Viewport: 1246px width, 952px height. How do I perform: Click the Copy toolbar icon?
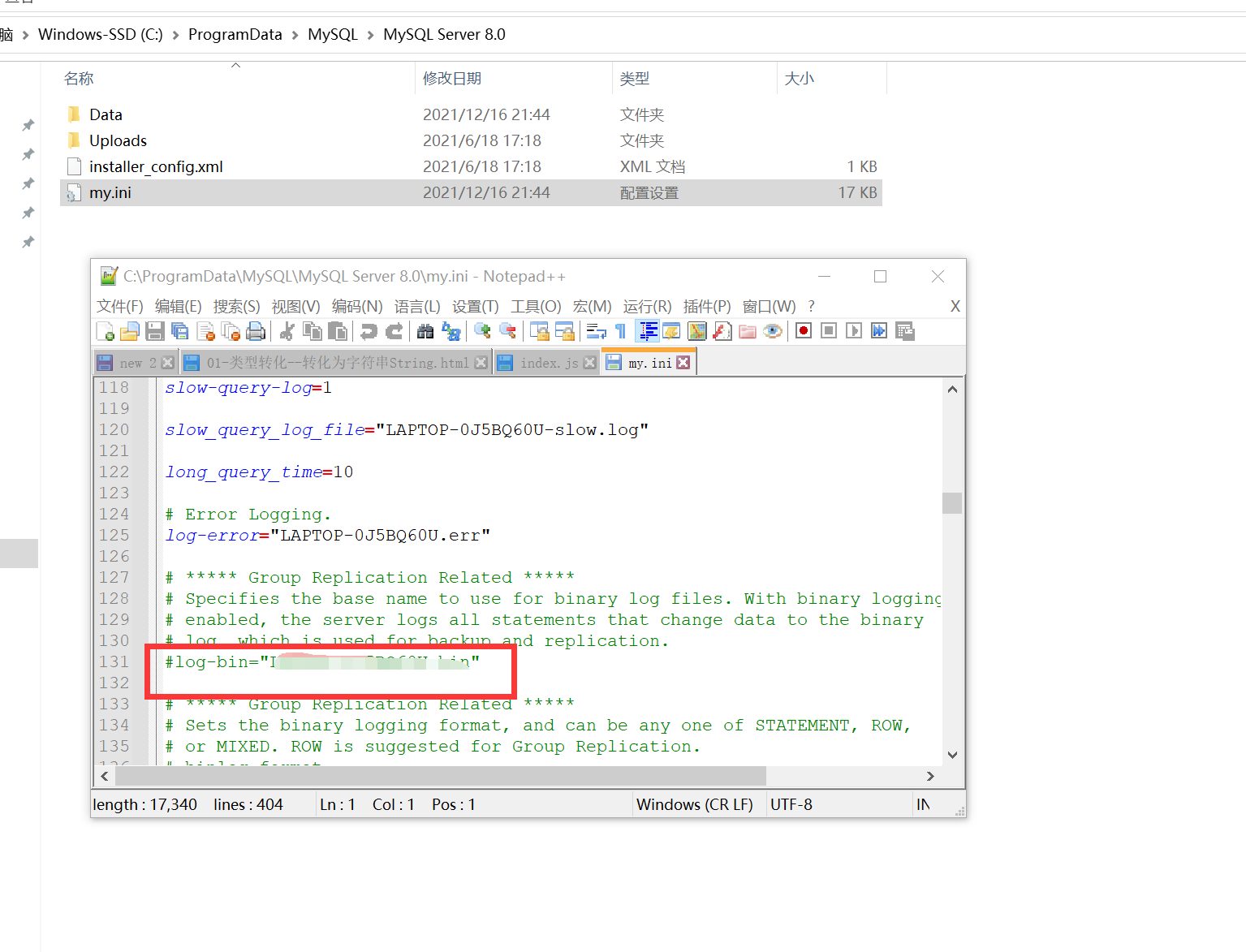click(x=313, y=331)
